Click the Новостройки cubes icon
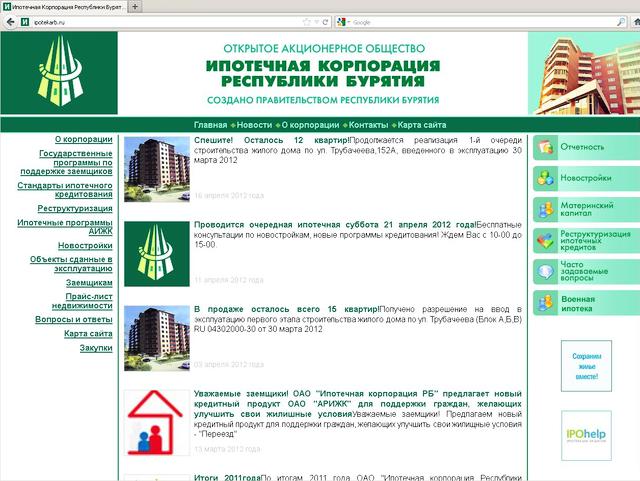Image resolution: width=640 pixels, height=481 pixels. click(x=545, y=178)
